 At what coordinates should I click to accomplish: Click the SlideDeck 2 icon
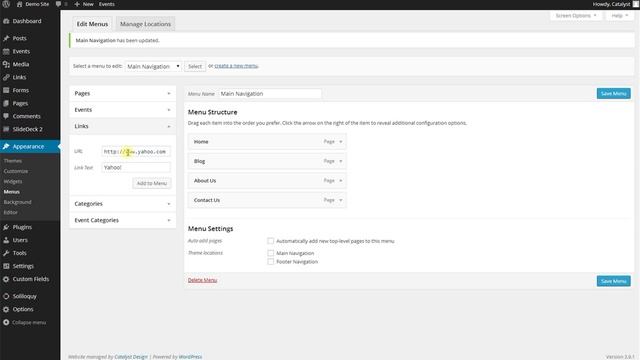pyautogui.click(x=6, y=129)
